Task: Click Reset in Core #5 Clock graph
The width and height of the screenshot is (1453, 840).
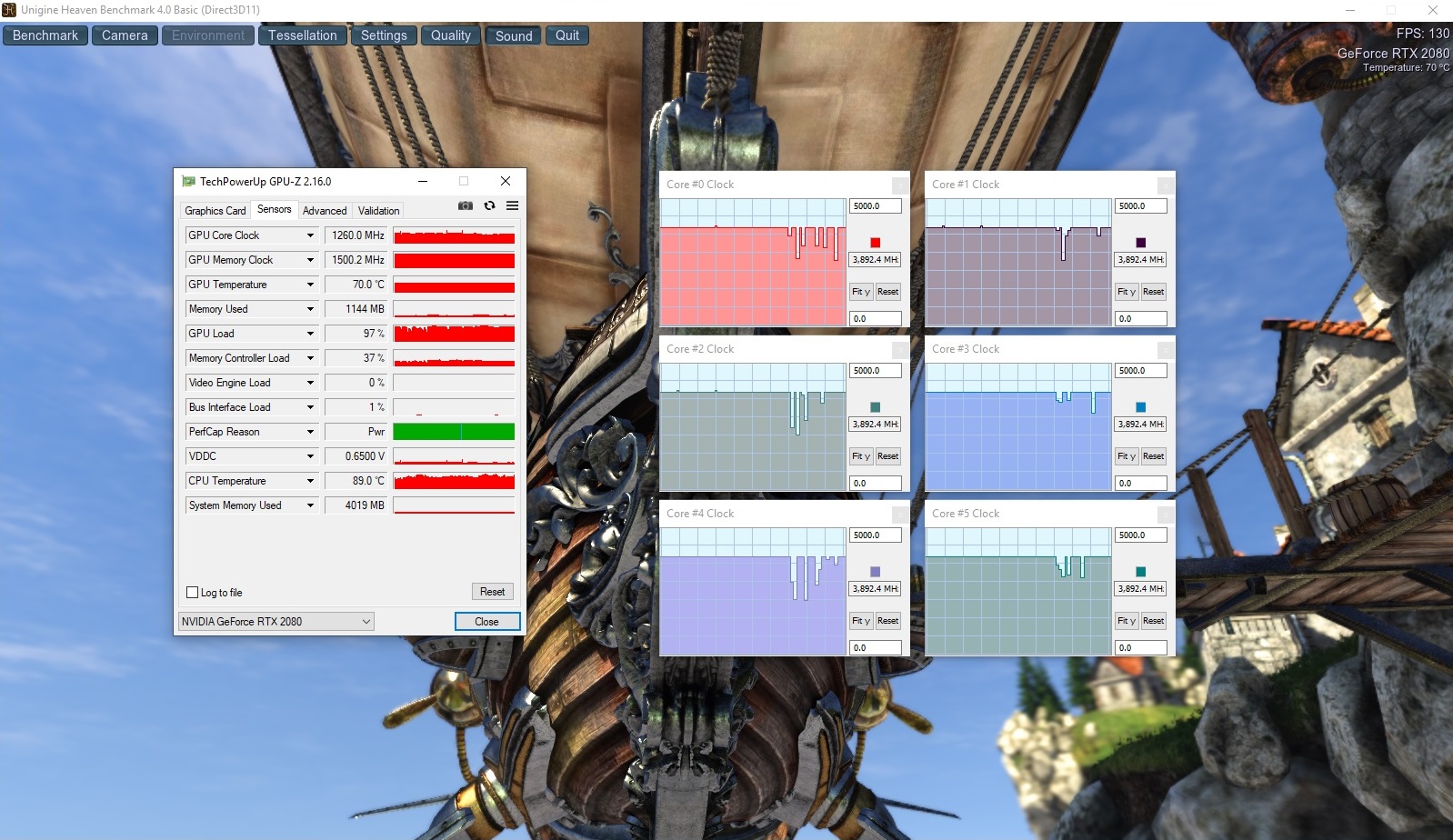Action: coord(1153,621)
